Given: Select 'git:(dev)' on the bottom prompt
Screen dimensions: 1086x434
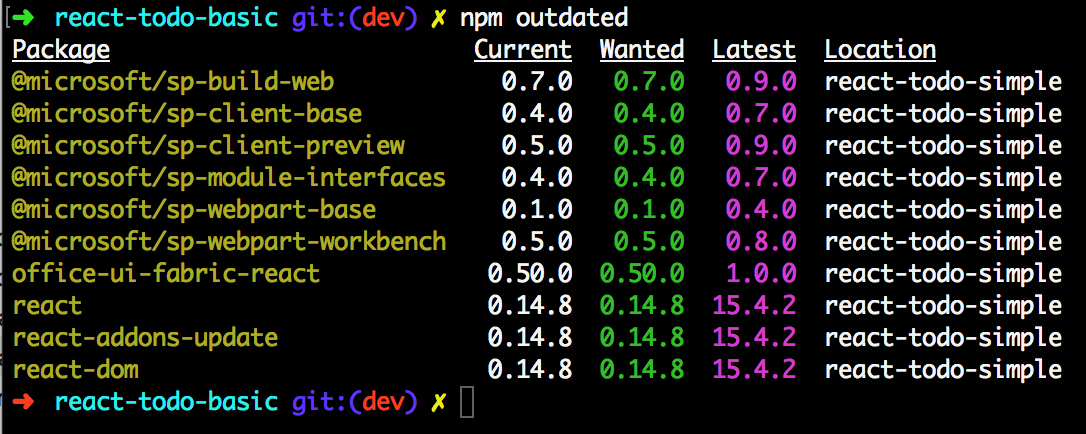Looking at the screenshot, I should pyautogui.click(x=355, y=402).
